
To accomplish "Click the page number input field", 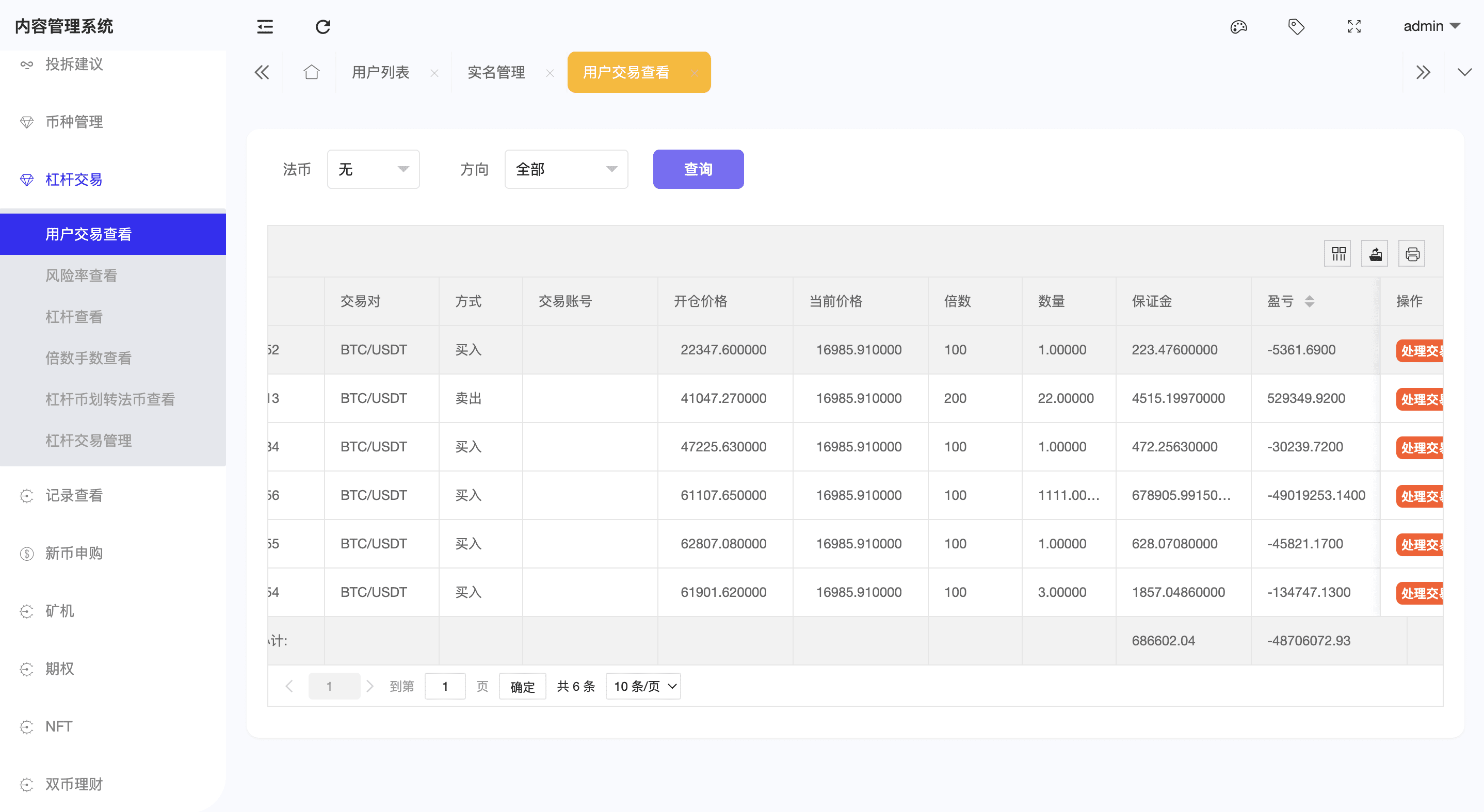I will (445, 687).
